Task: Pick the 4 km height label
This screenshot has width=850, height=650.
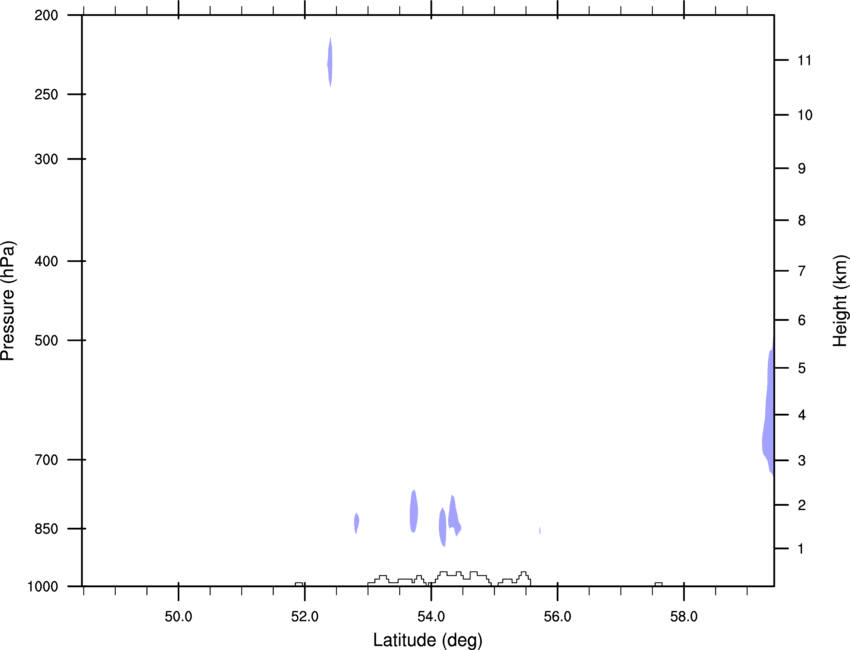Action: 802,415
